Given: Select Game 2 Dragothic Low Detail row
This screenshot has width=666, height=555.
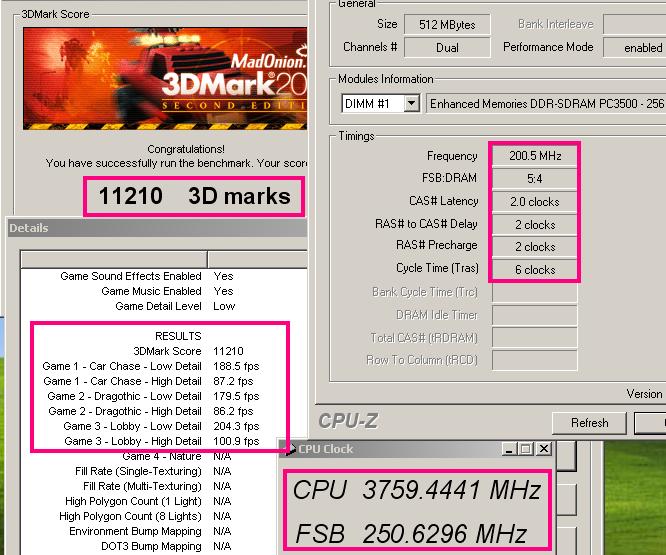Looking at the screenshot, I should pyautogui.click(x=164, y=396).
